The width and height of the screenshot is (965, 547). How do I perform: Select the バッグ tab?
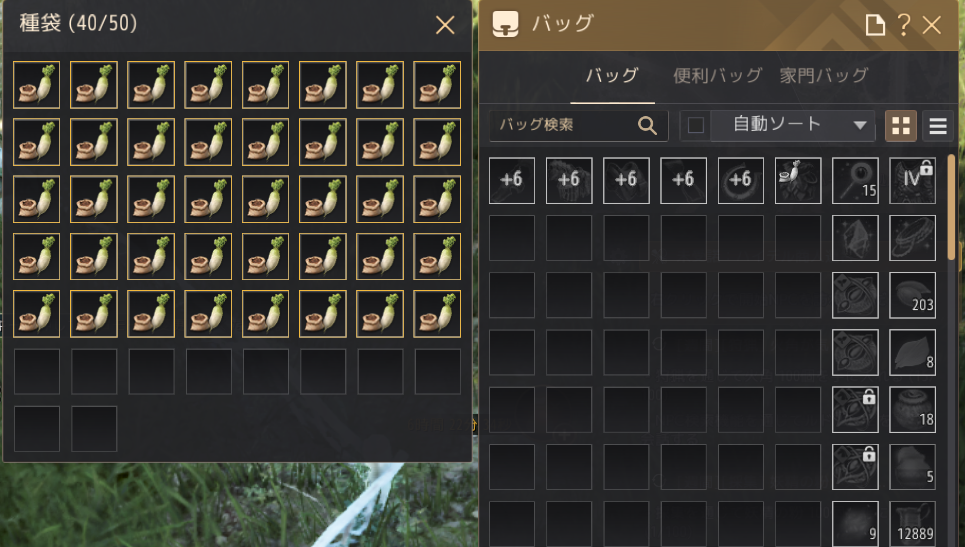click(612, 76)
